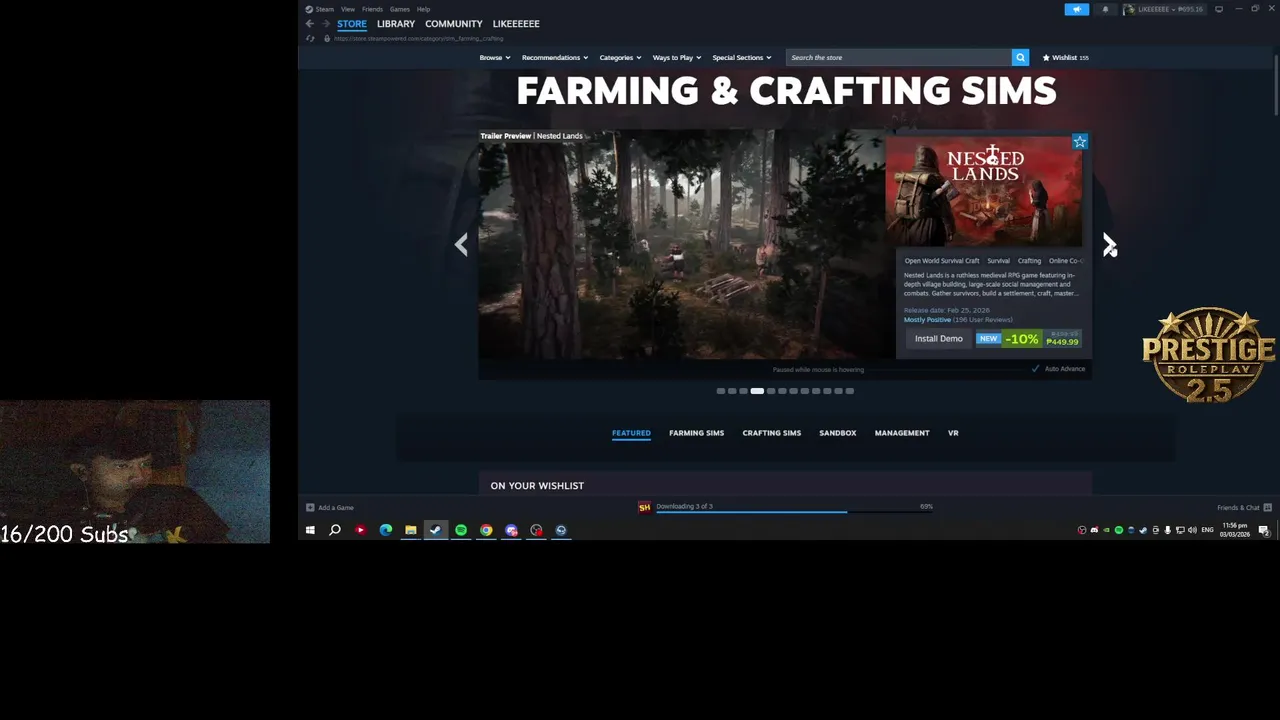Expand the Browse dropdown
Screen dimensions: 1280x720
coord(495,58)
